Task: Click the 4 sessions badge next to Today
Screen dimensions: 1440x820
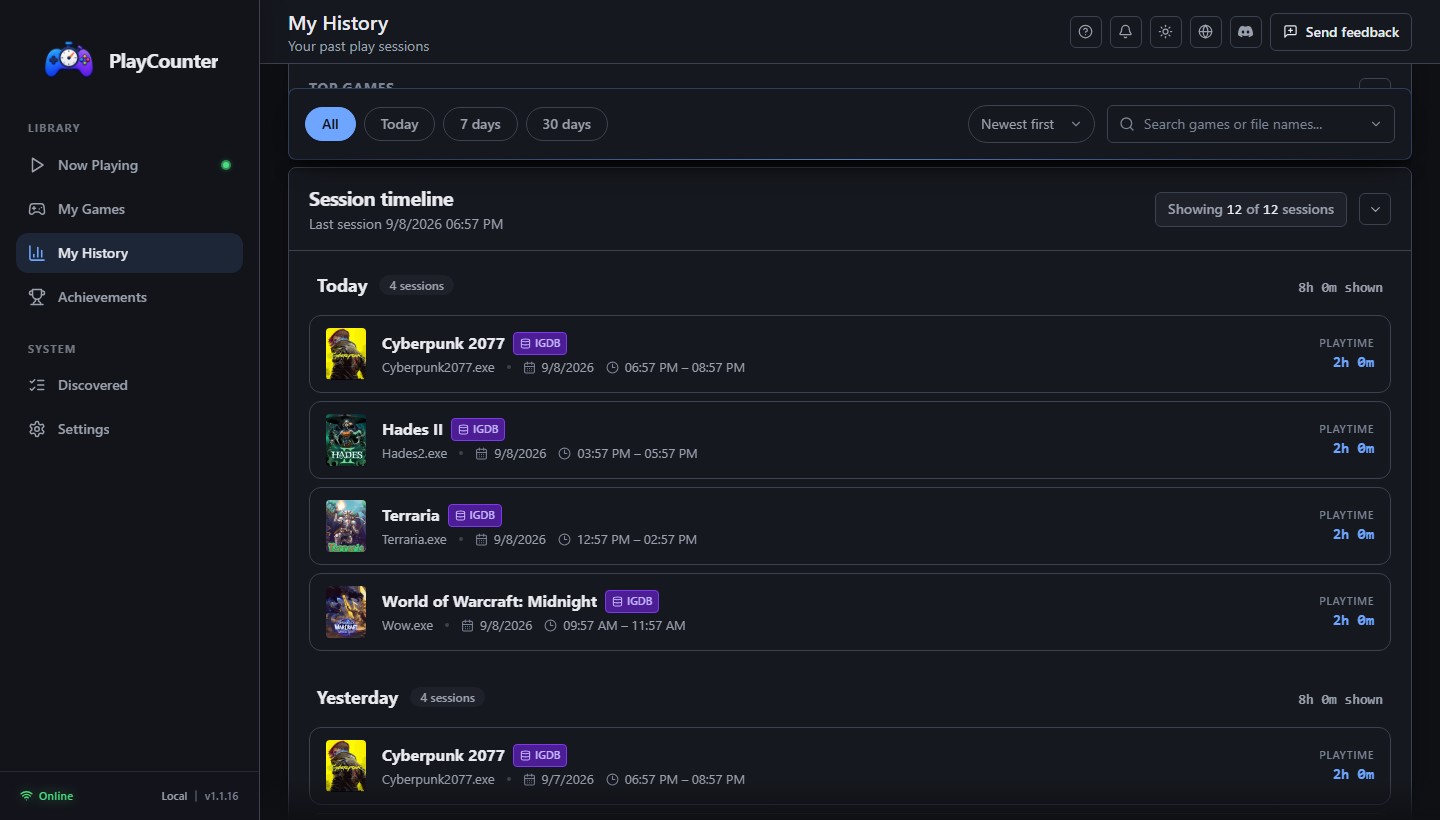Action: pos(416,286)
